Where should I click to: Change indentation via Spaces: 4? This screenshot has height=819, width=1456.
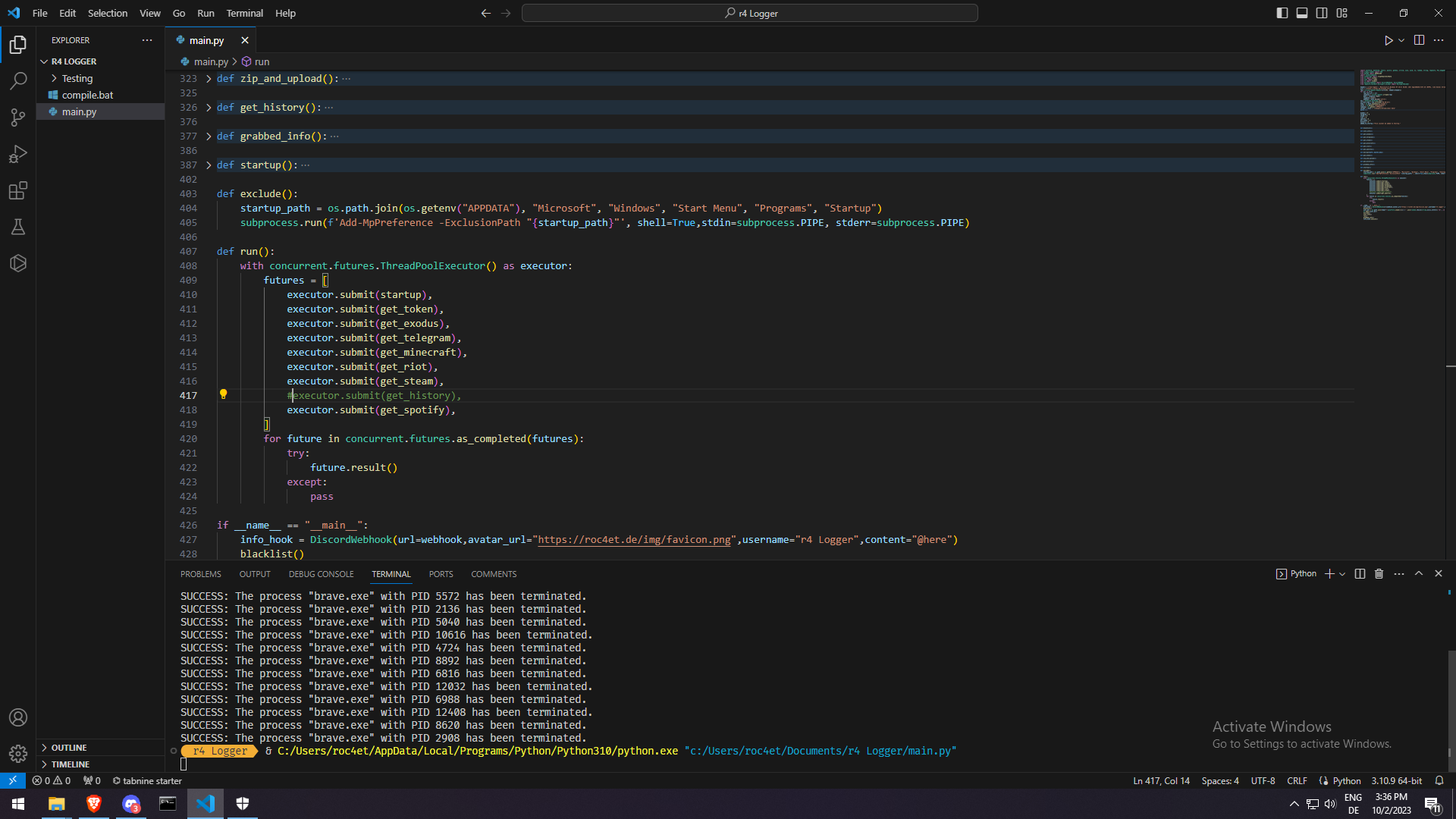point(1219,780)
